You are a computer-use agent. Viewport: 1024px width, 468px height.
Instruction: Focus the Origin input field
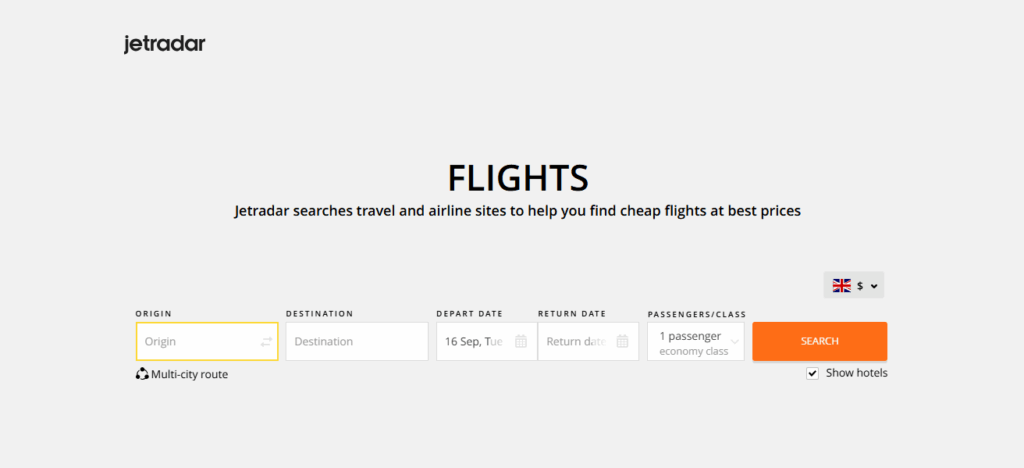[x=207, y=341]
